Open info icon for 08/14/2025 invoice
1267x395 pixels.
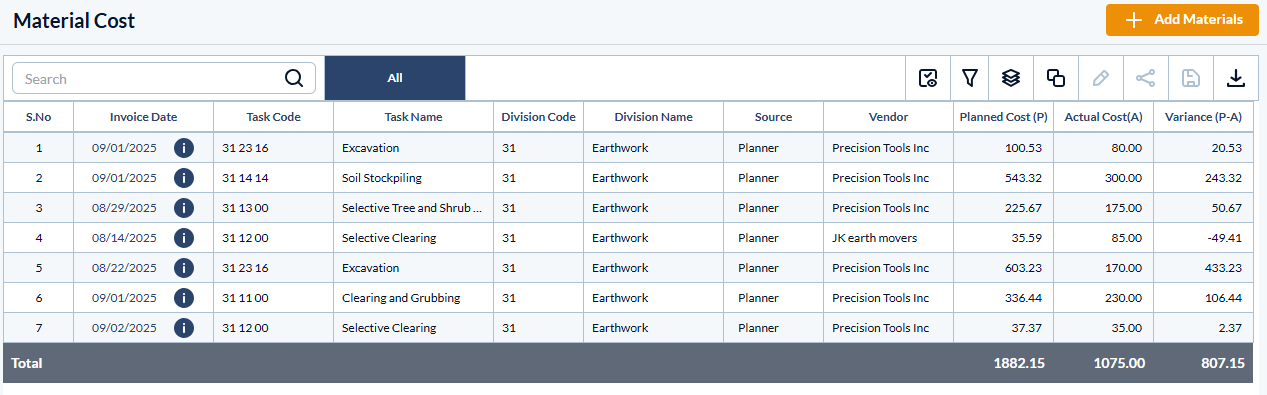184,238
